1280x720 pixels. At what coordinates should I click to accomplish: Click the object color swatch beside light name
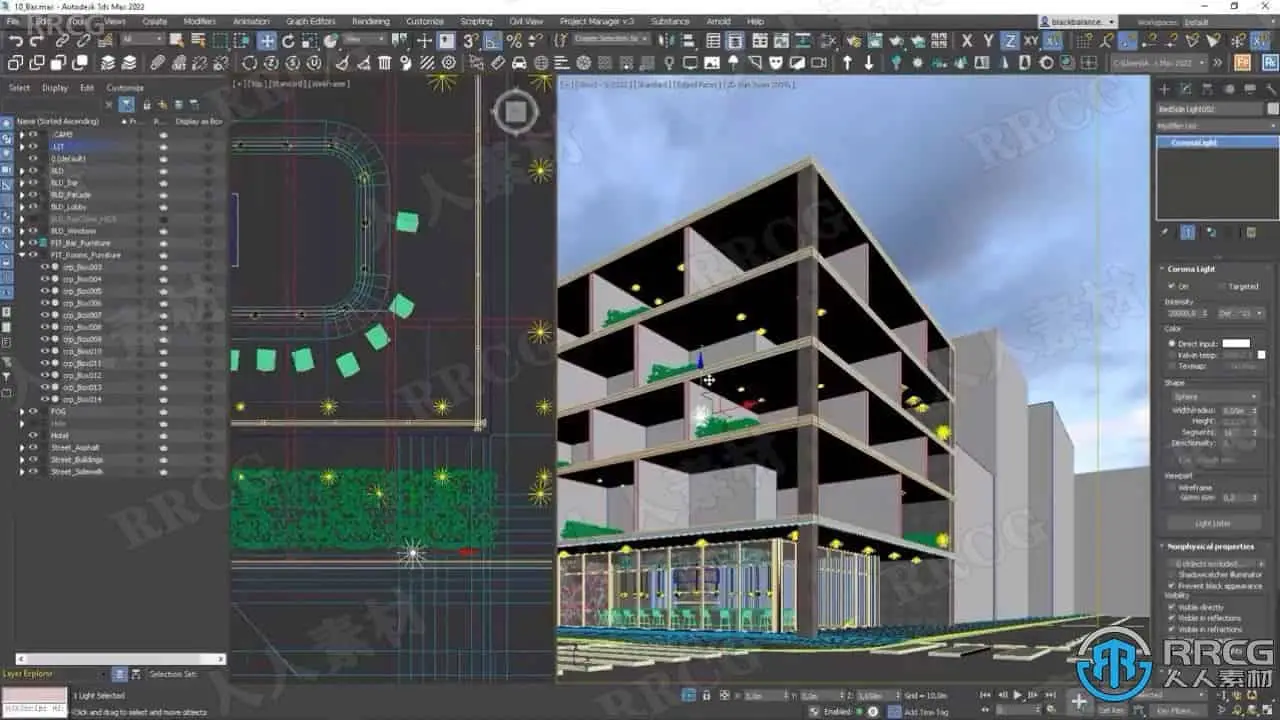point(1272,108)
